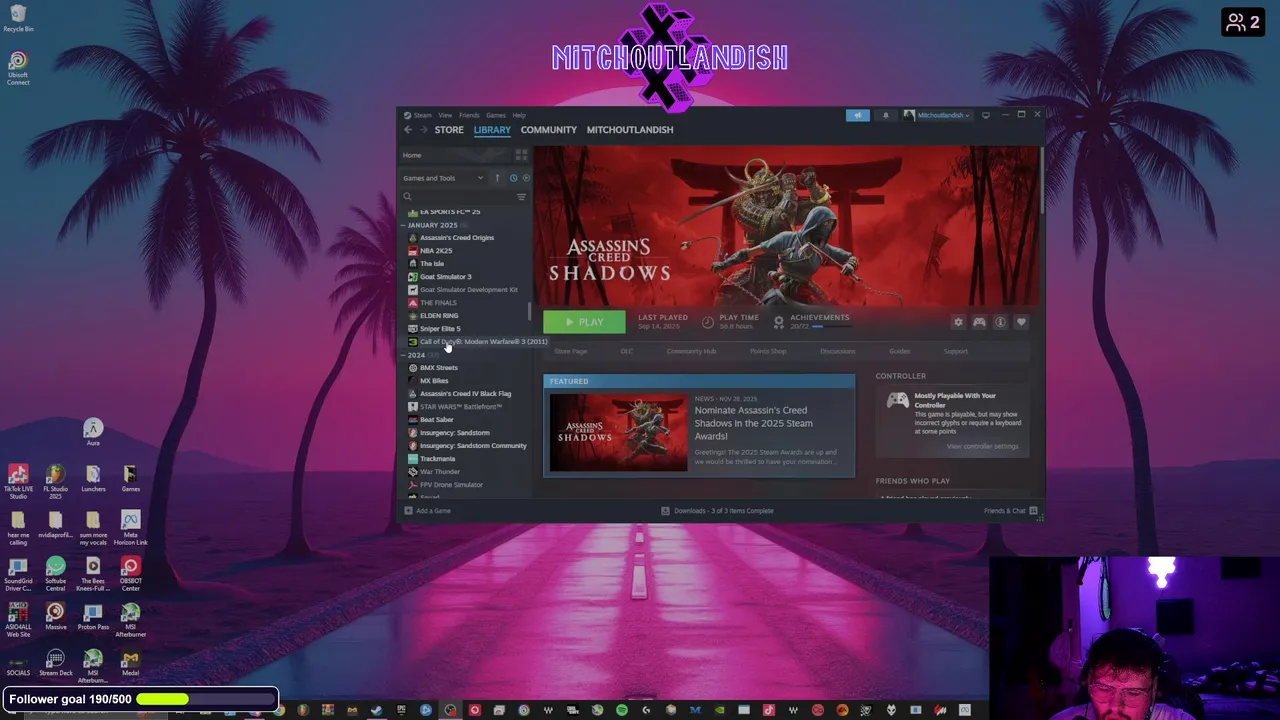Image resolution: width=1280 pixels, height=720 pixels.
Task: Open Proton Pass desktop shortcut
Action: point(93,617)
